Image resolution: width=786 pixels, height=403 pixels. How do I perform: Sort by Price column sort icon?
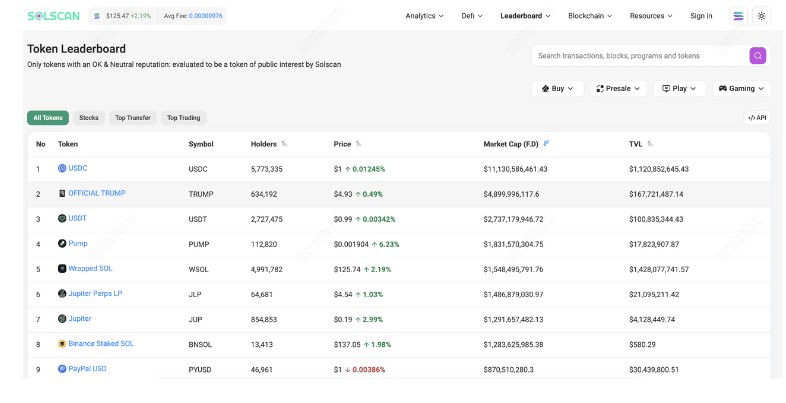tap(358, 144)
